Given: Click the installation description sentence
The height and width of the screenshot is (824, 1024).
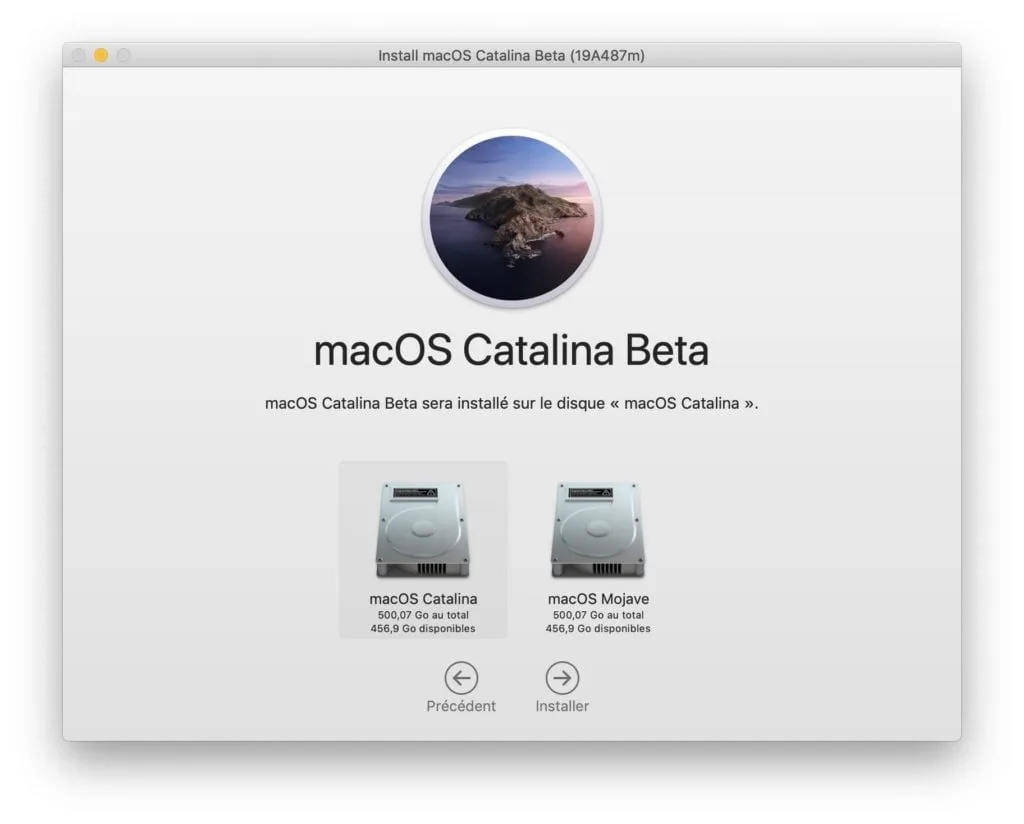Looking at the screenshot, I should [x=511, y=404].
